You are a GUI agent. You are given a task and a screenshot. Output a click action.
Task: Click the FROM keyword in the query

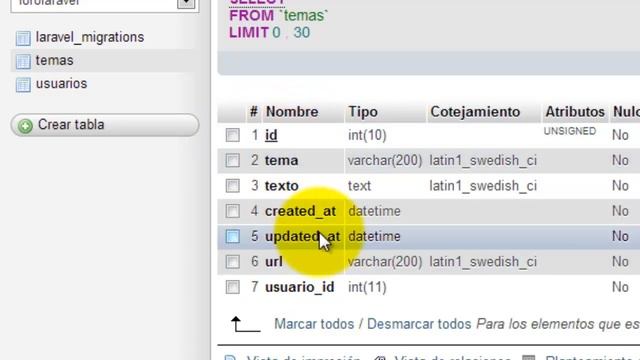tap(251, 16)
